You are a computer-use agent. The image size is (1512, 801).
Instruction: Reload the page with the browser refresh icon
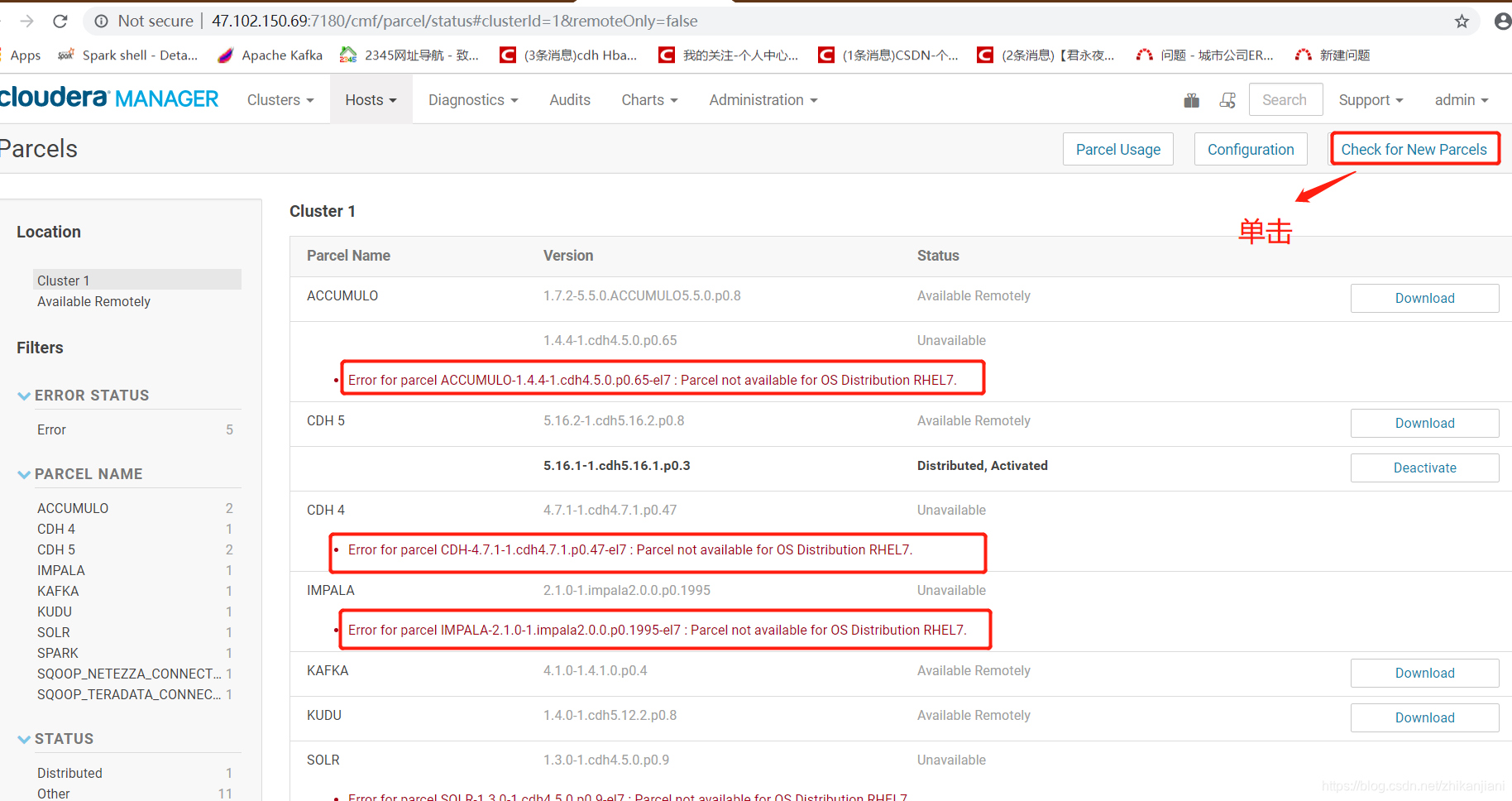(x=60, y=21)
